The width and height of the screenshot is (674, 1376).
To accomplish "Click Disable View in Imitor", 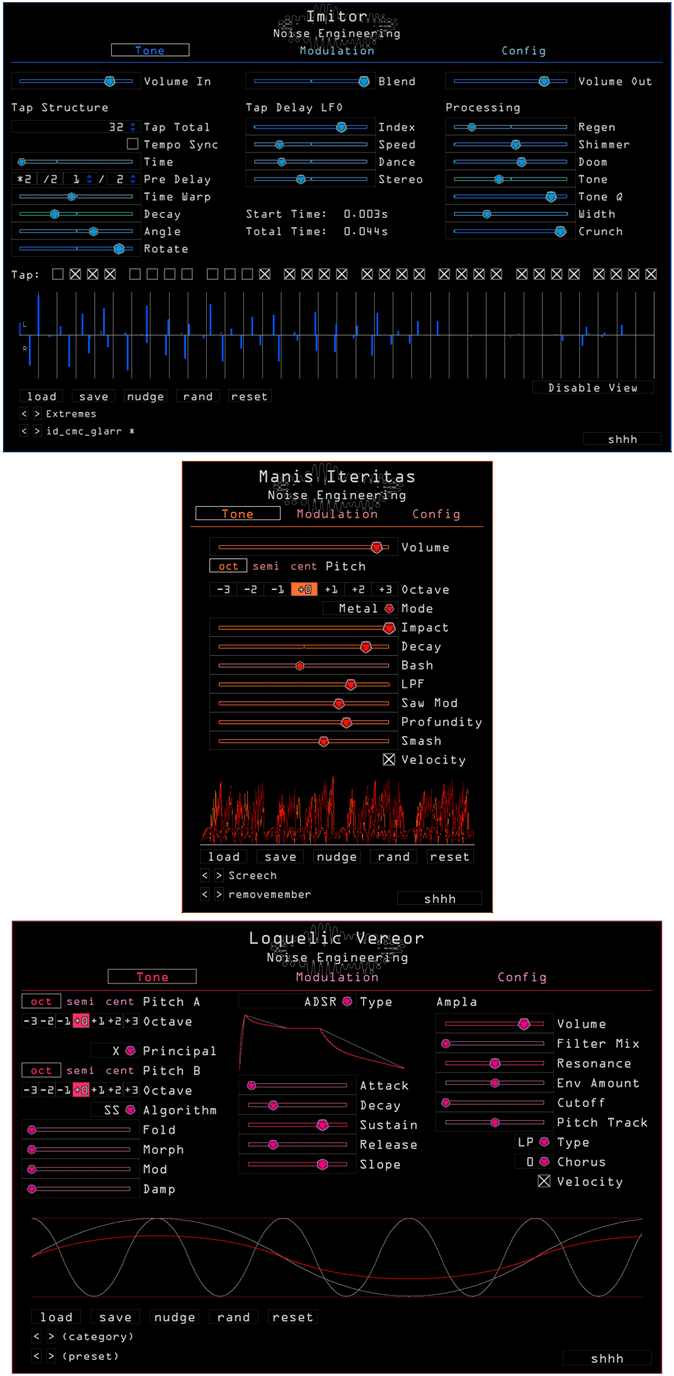I will coord(593,388).
